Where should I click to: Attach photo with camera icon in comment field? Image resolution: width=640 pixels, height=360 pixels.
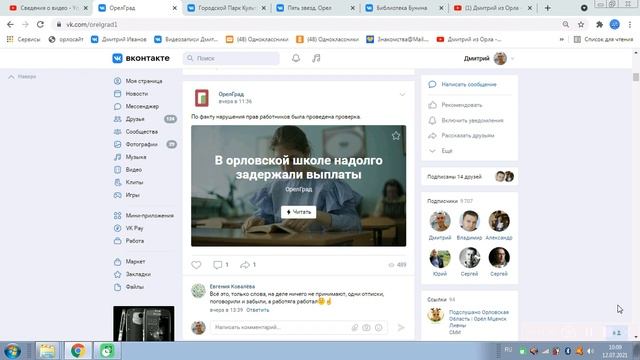[367, 327]
